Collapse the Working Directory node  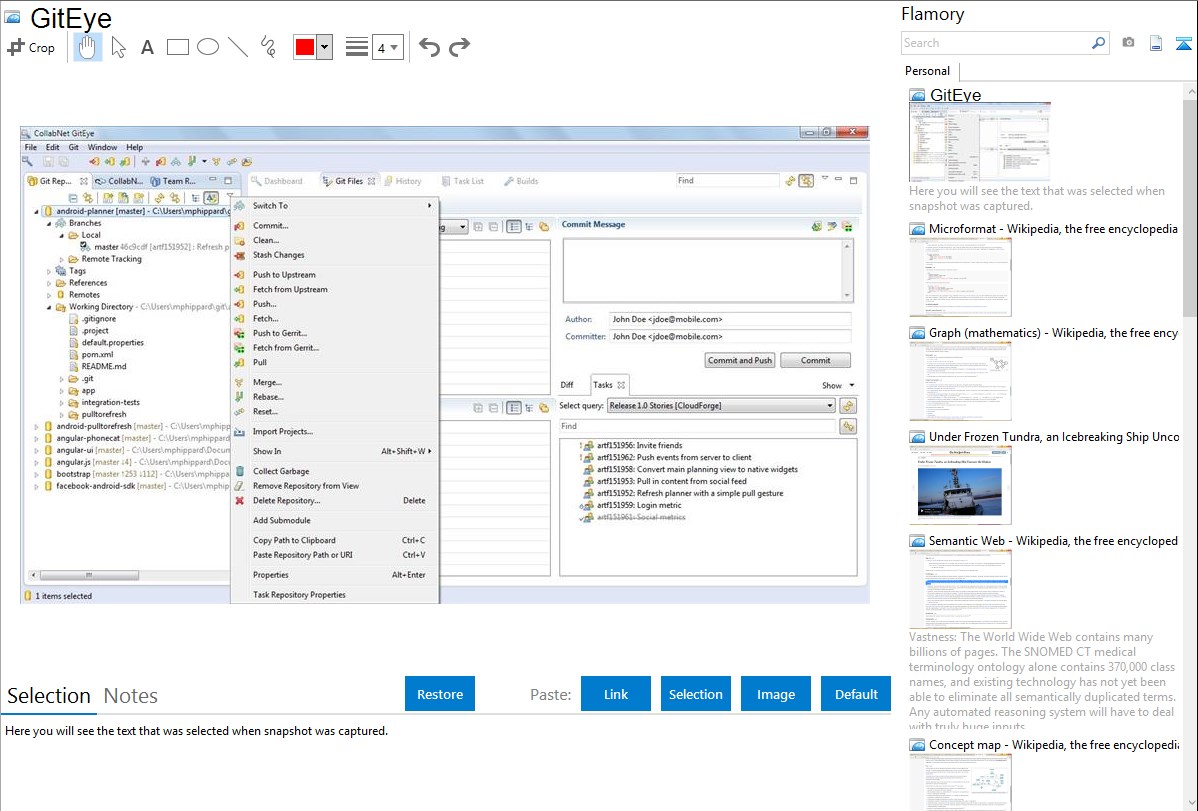[x=49, y=307]
